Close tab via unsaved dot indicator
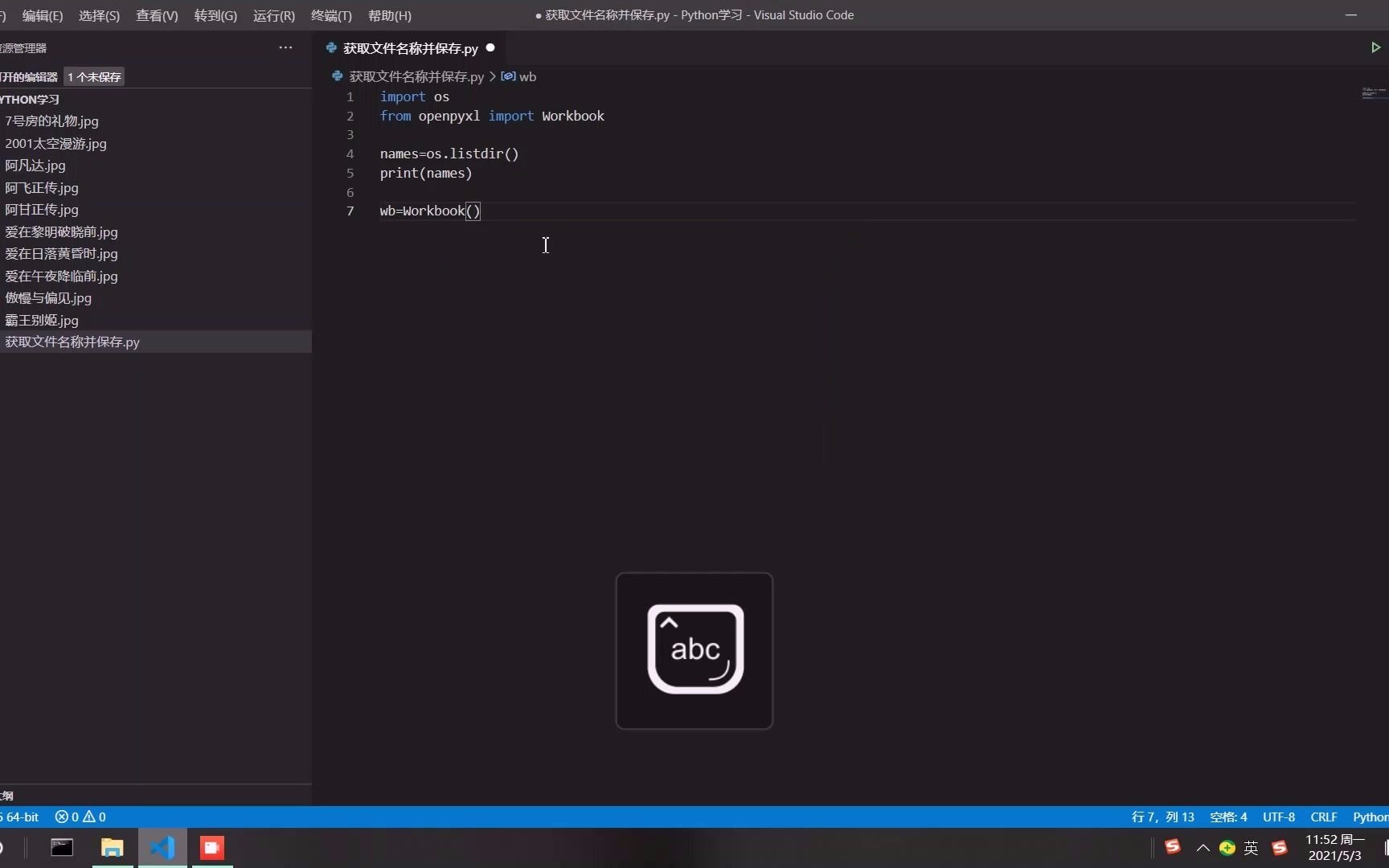Viewport: 1389px width, 868px height. pos(490,47)
